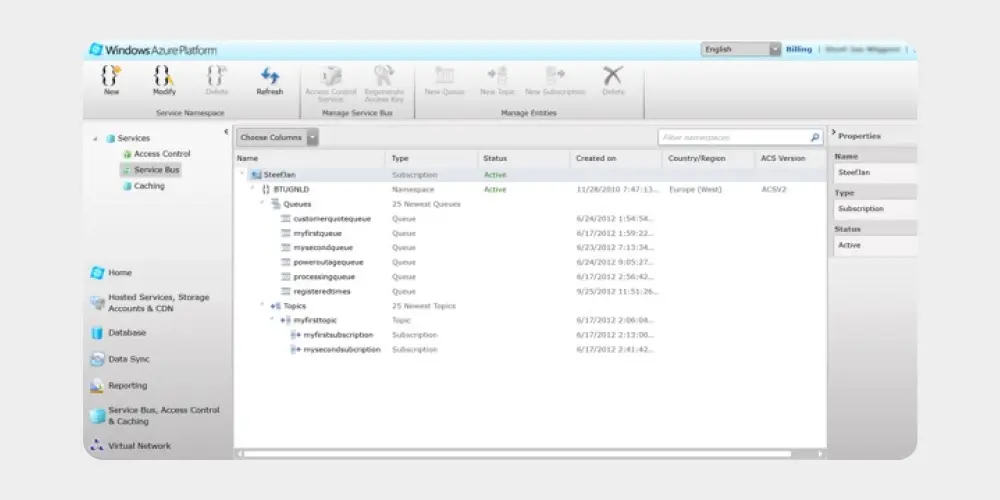Viewport: 1000px width, 500px height.
Task: Click the Modify namespace icon
Action: (x=164, y=76)
